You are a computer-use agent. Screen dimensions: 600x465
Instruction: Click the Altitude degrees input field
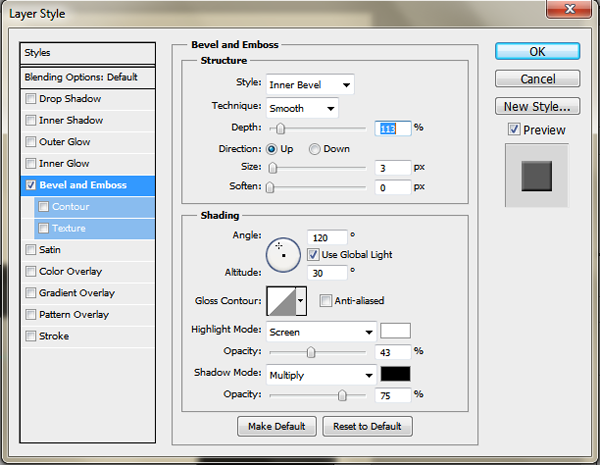click(327, 273)
